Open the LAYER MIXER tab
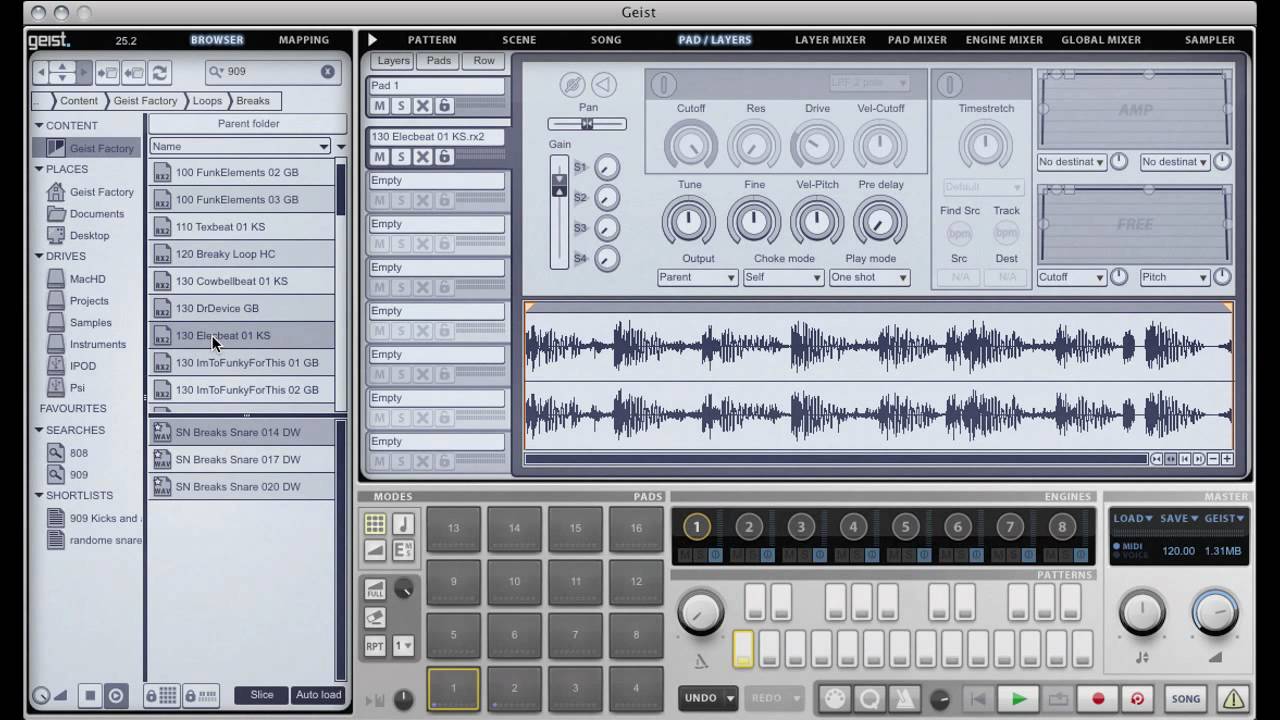Image resolution: width=1280 pixels, height=720 pixels. [x=830, y=40]
